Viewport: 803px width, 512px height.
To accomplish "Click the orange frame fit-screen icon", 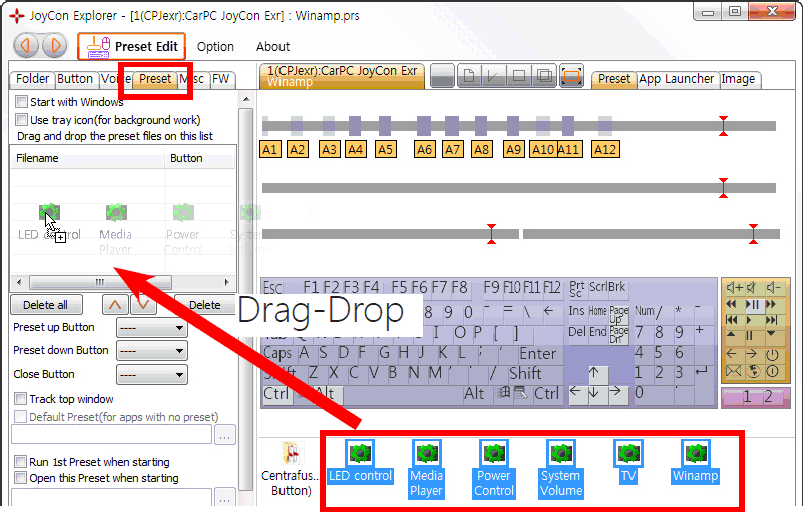I will (x=571, y=76).
